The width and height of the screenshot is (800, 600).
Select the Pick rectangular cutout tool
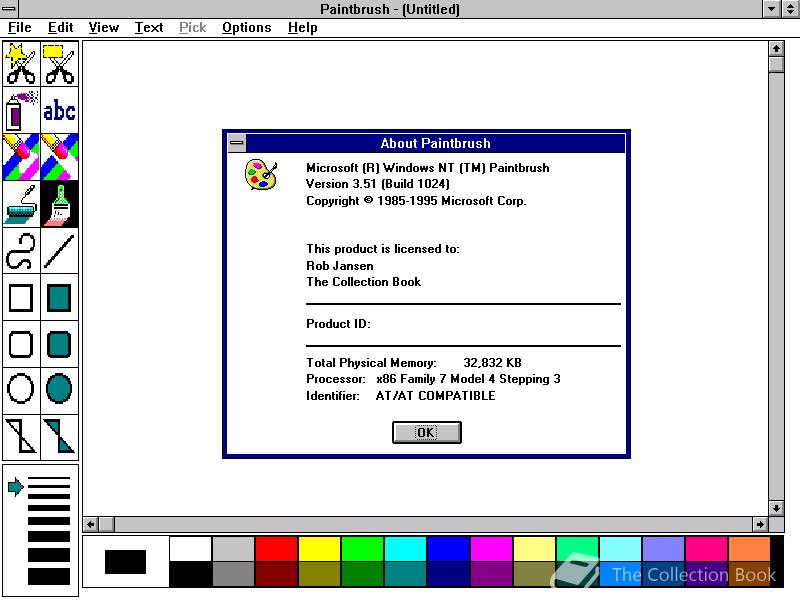60,64
